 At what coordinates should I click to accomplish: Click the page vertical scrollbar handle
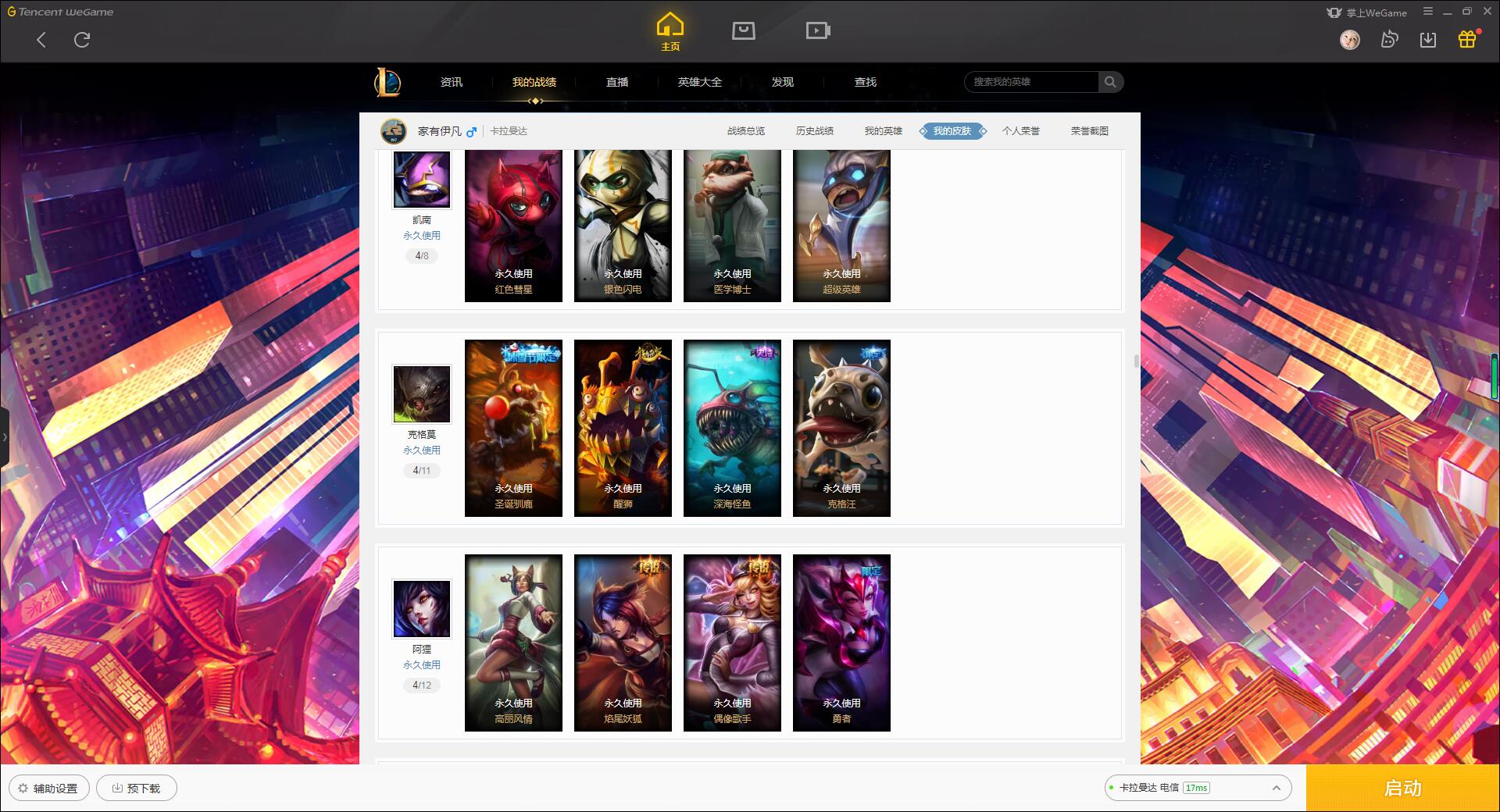(1136, 361)
